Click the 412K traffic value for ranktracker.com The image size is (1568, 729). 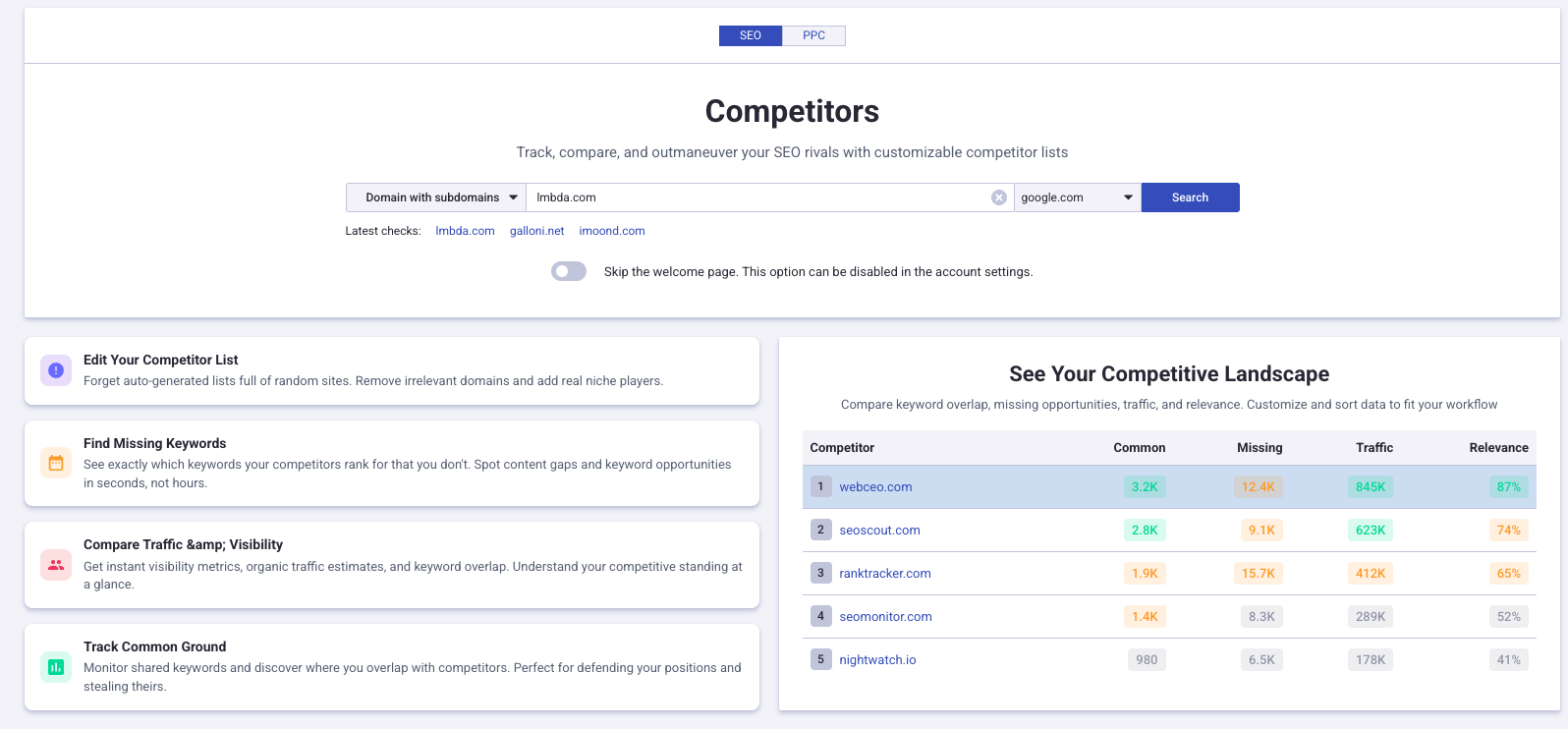pyautogui.click(x=1371, y=573)
